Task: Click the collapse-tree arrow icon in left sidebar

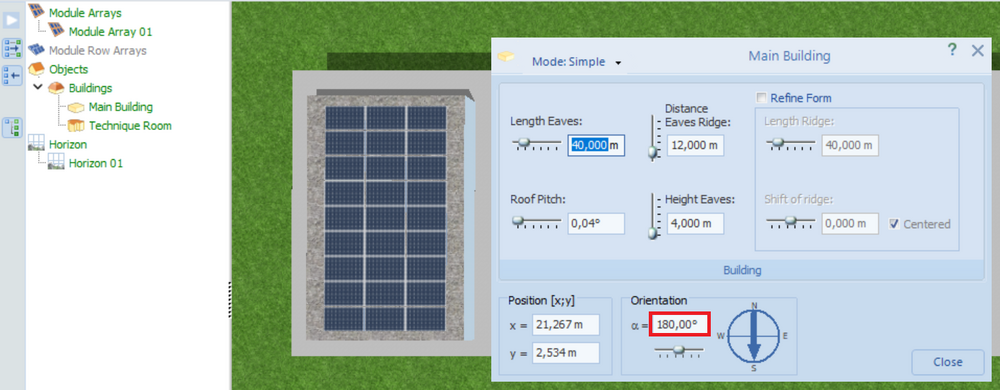Action: [x=12, y=75]
